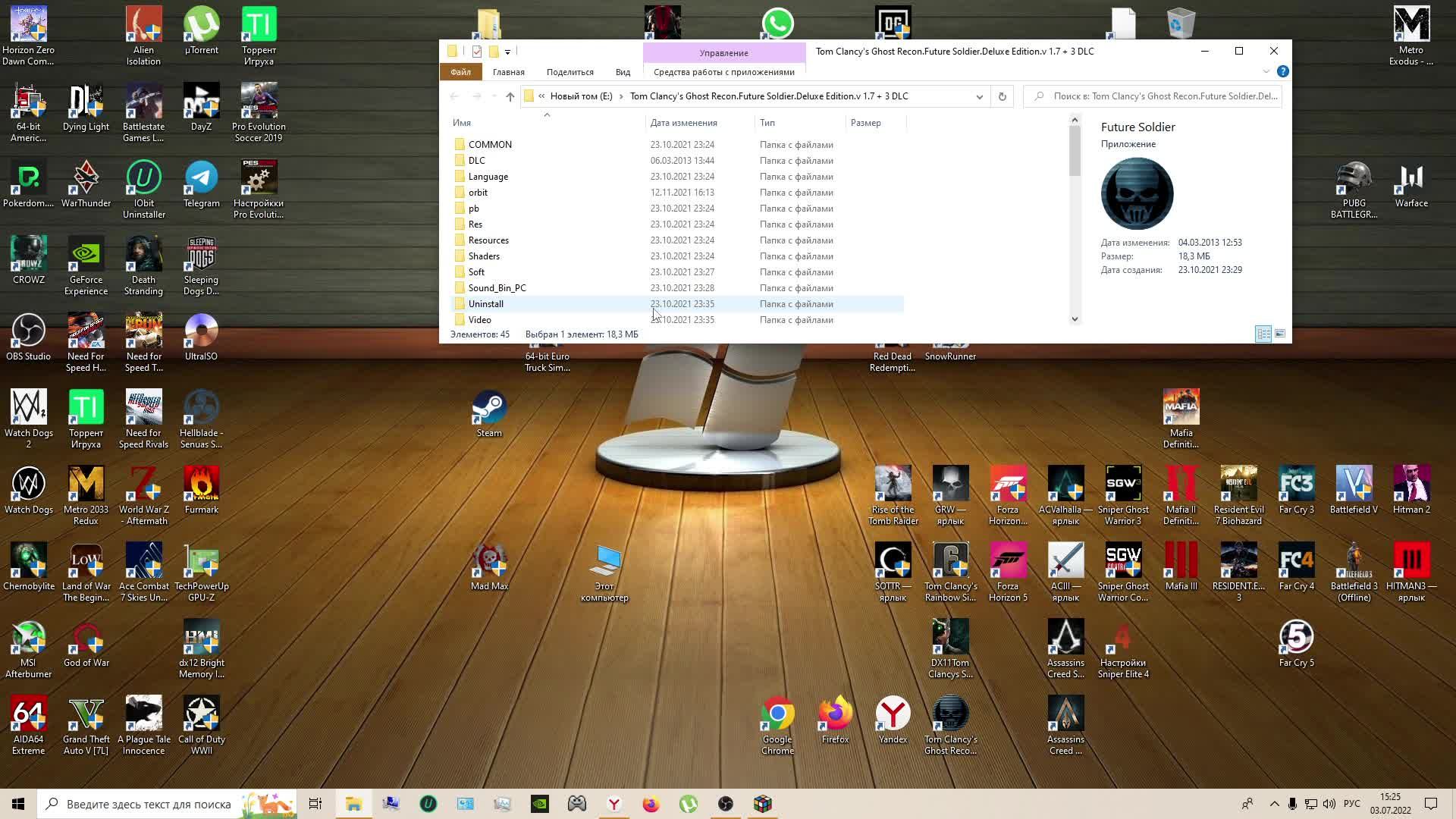Click the refresh button next to address bar
1456x819 pixels.
pos(1002,96)
